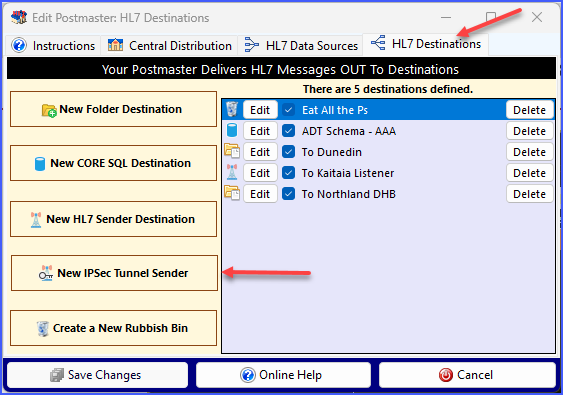
Task: Open Online Help
Action: pos(283,375)
